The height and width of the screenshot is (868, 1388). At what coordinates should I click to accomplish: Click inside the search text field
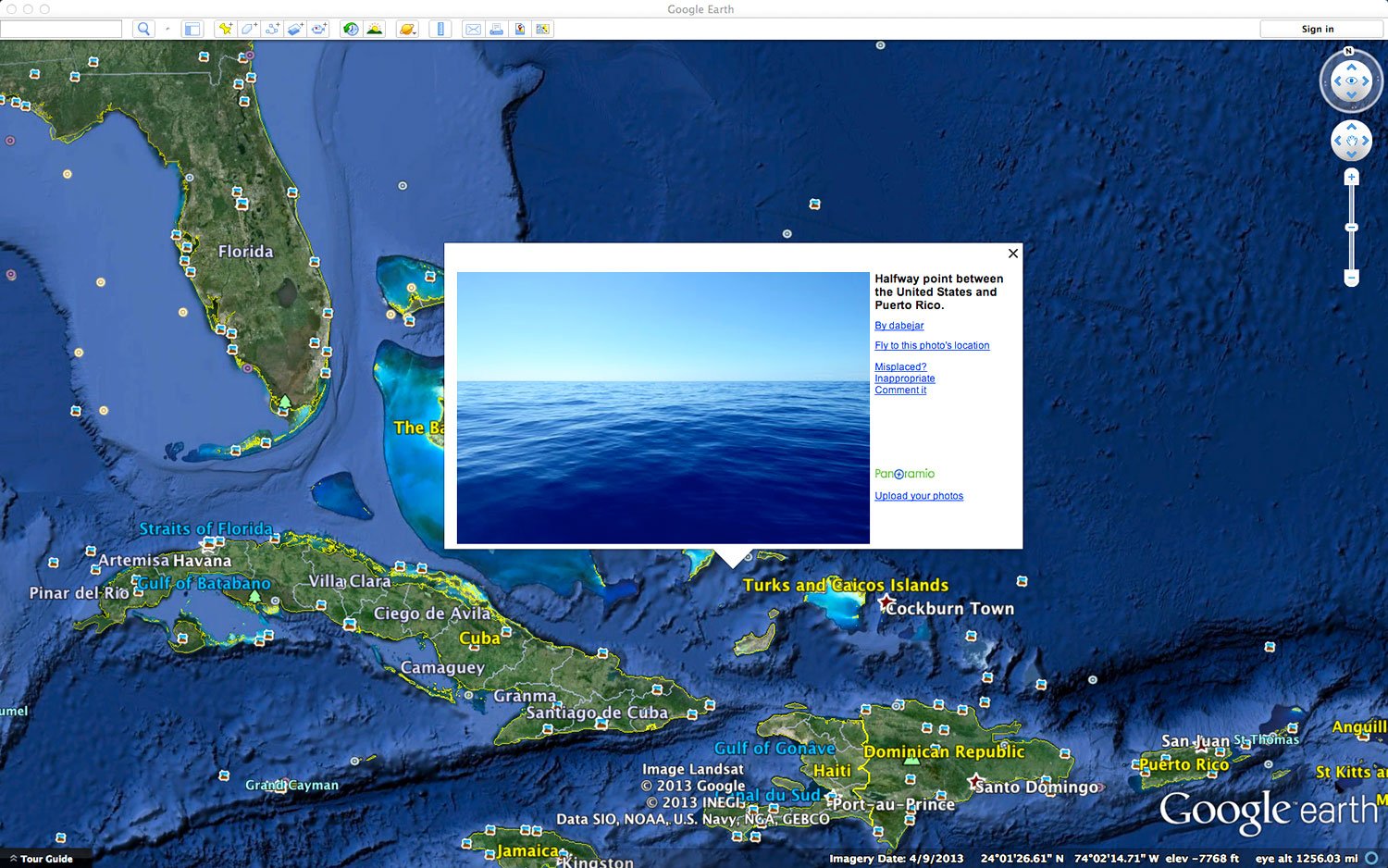tap(61, 29)
